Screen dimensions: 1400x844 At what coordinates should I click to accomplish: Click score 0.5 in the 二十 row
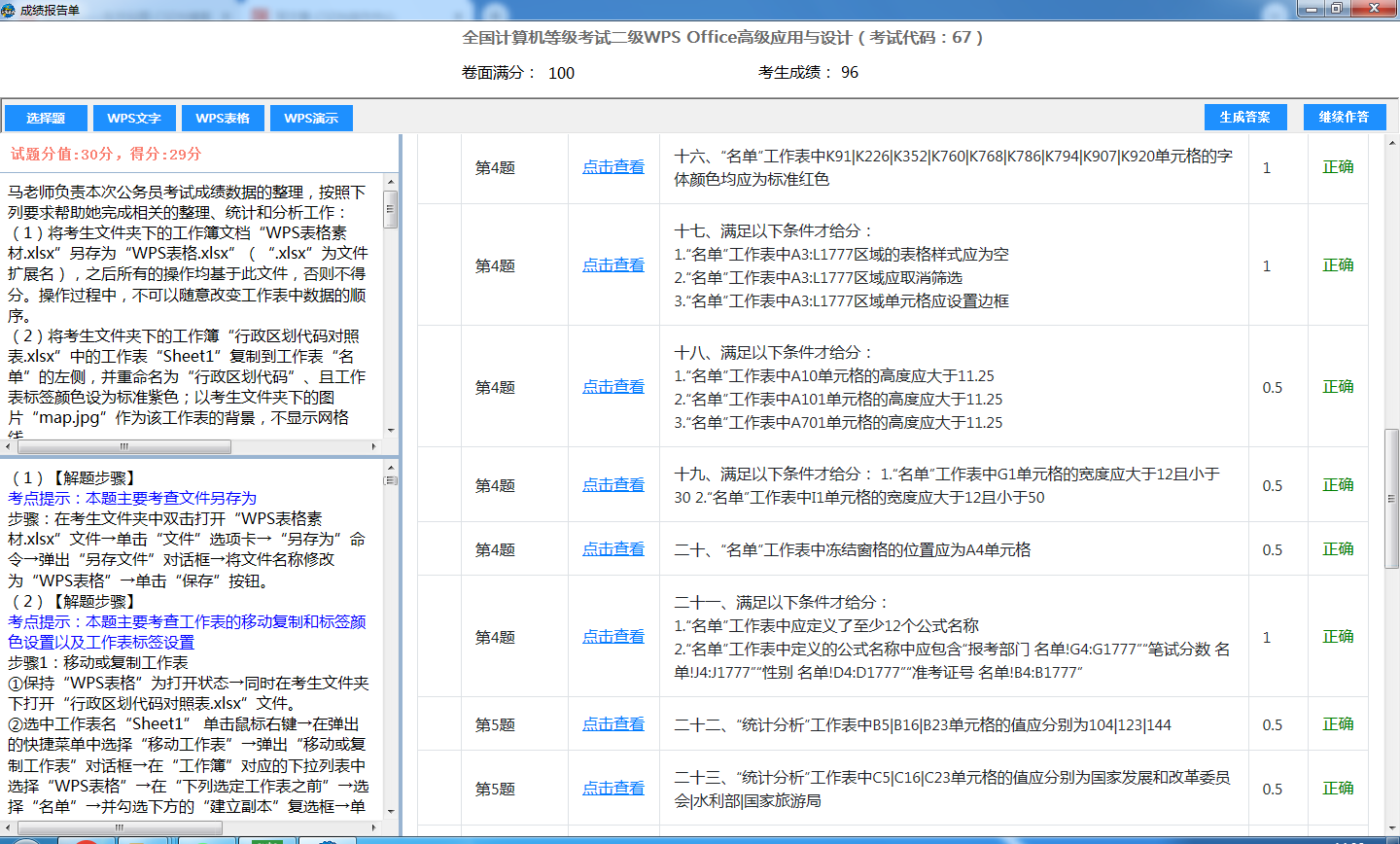(1272, 550)
